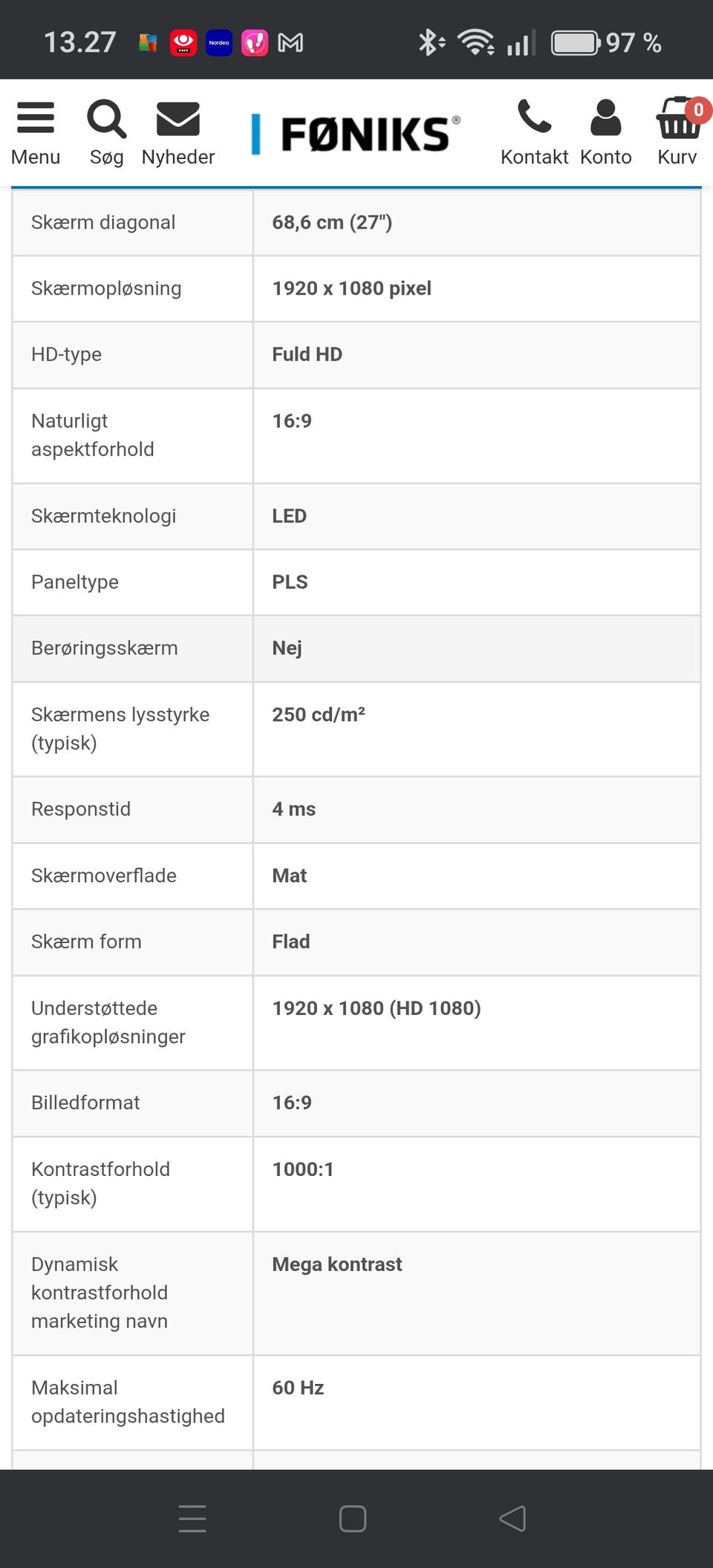Tap the Responstid 4 ms row
Viewport: 713px width, 1568px height.
[356, 809]
